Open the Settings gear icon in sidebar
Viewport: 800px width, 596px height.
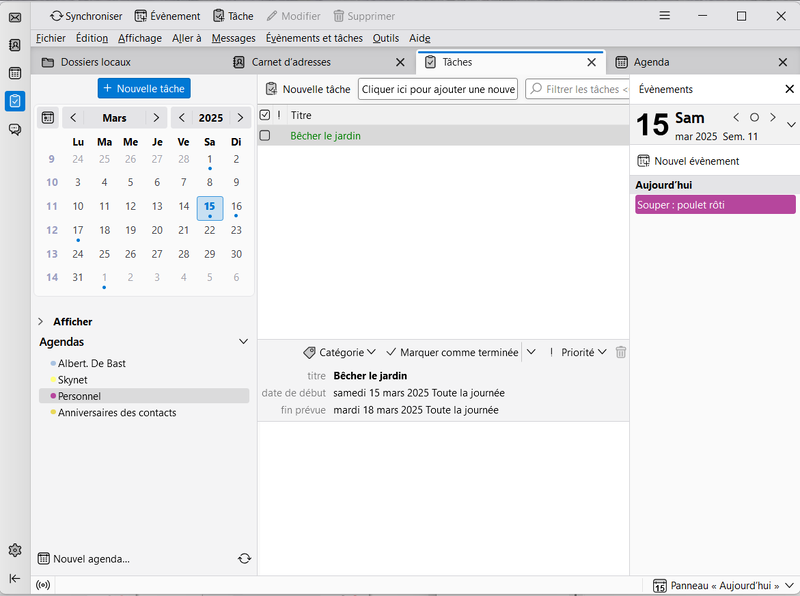click(x=15, y=550)
